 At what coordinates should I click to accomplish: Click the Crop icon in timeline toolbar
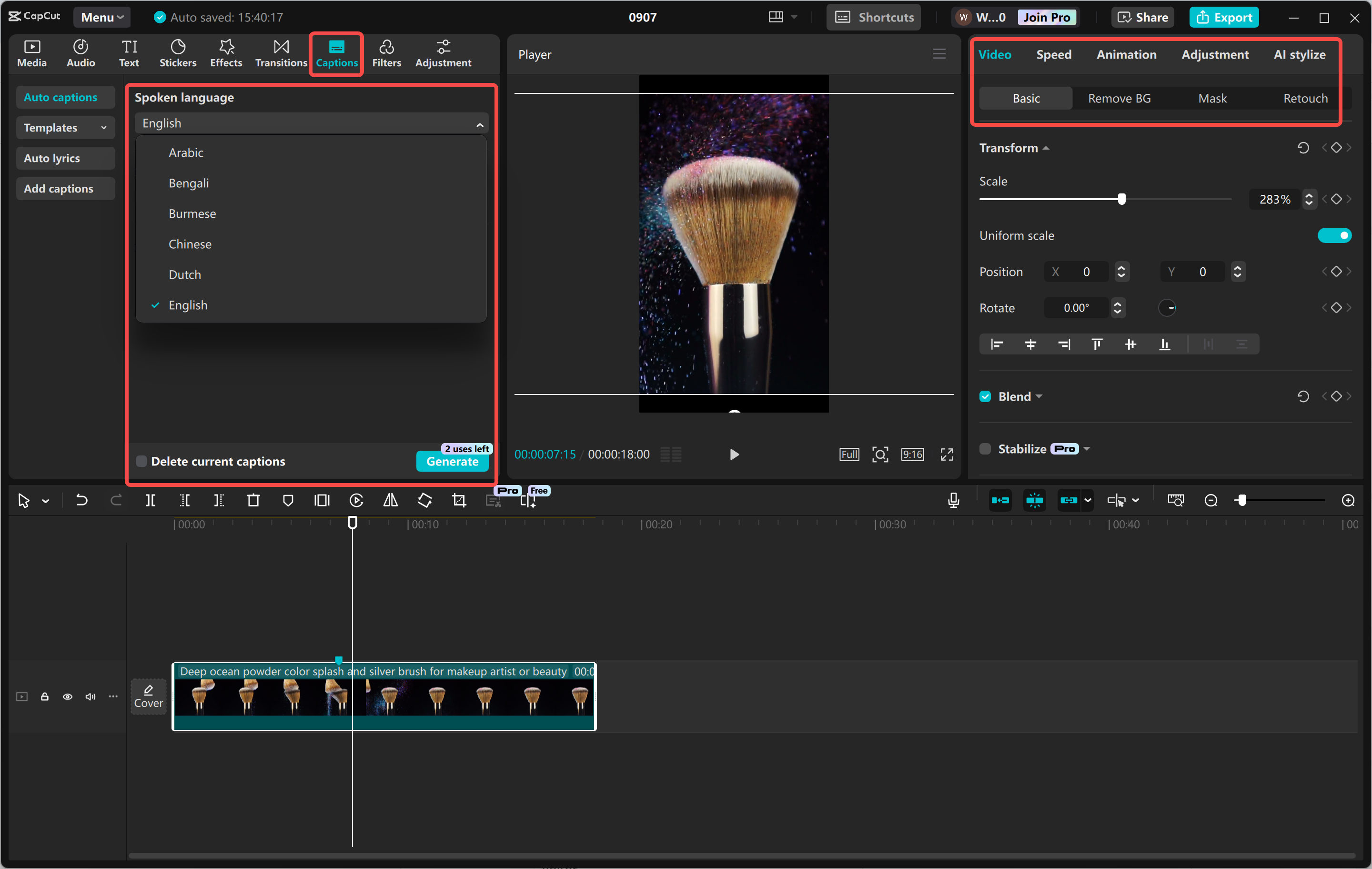pyautogui.click(x=459, y=500)
